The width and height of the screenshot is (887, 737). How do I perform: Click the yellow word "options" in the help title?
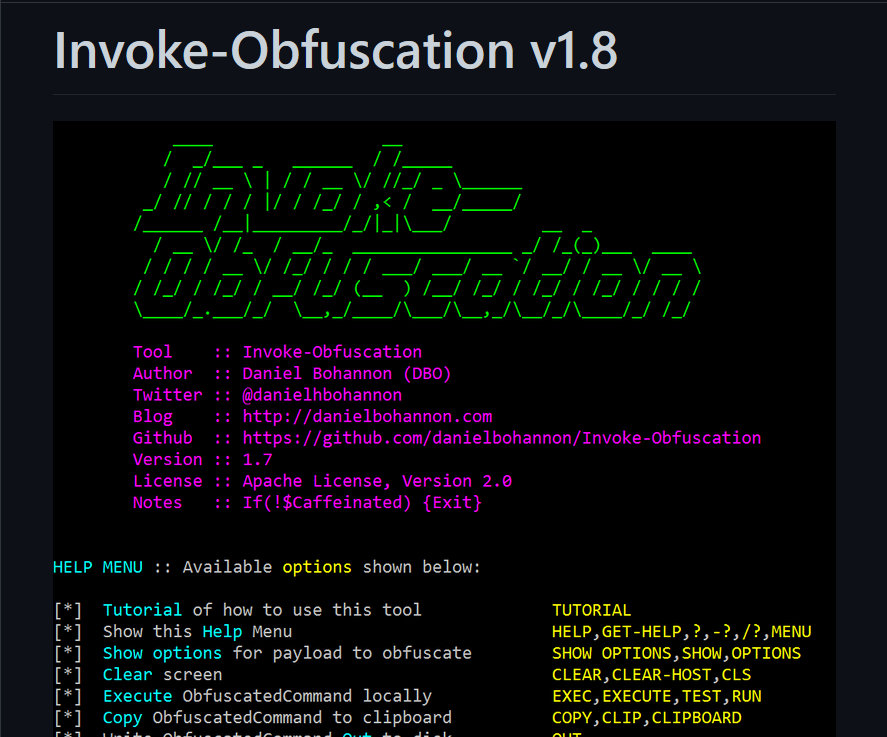(x=317, y=567)
